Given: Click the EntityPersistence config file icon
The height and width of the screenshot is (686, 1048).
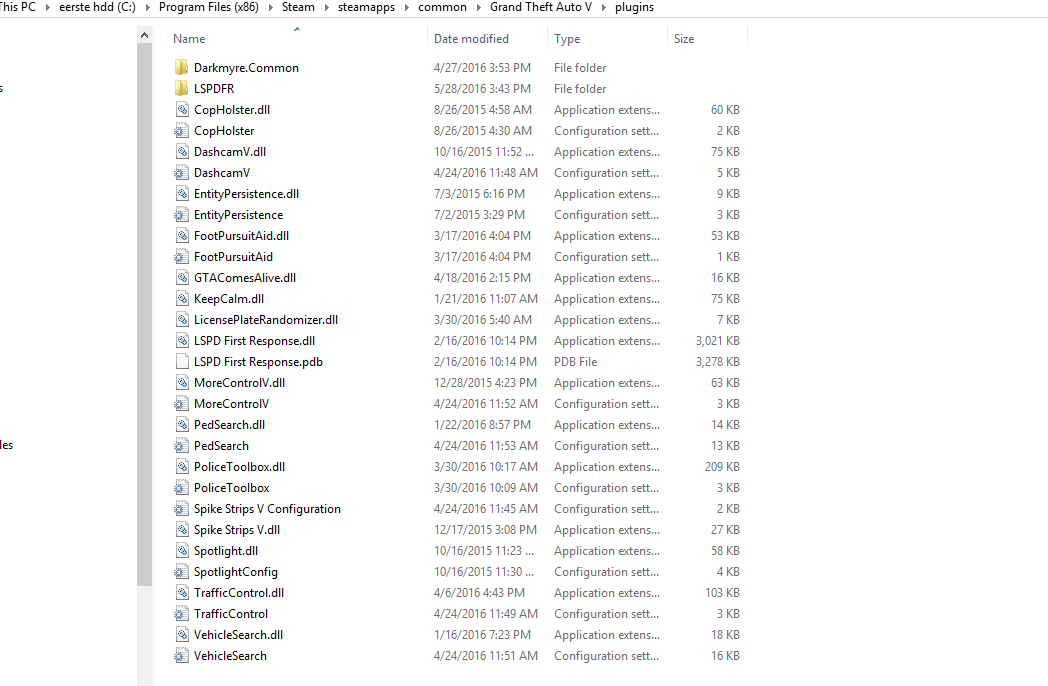Looking at the screenshot, I should tap(181, 215).
